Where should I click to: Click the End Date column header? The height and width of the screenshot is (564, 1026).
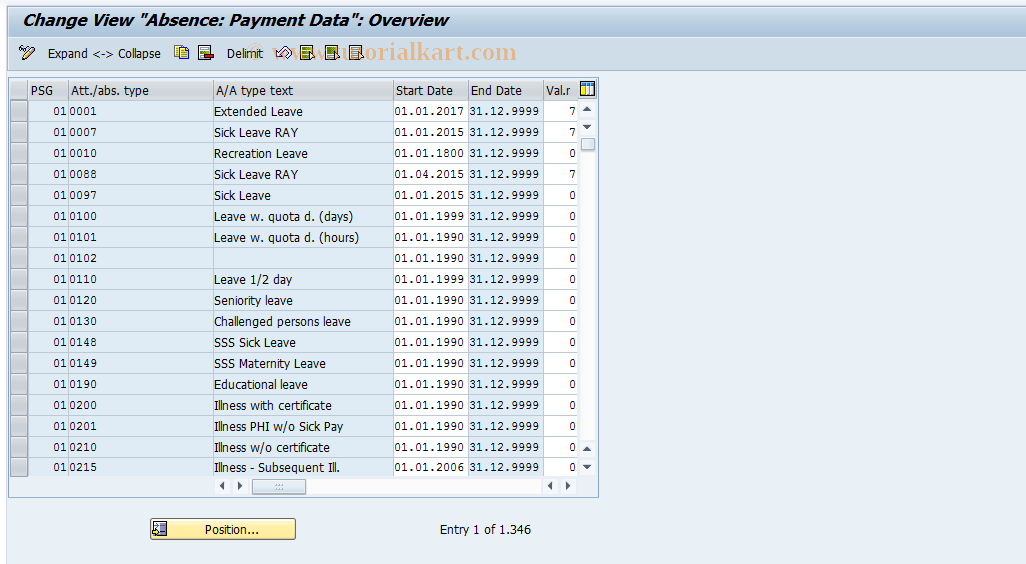pos(506,90)
